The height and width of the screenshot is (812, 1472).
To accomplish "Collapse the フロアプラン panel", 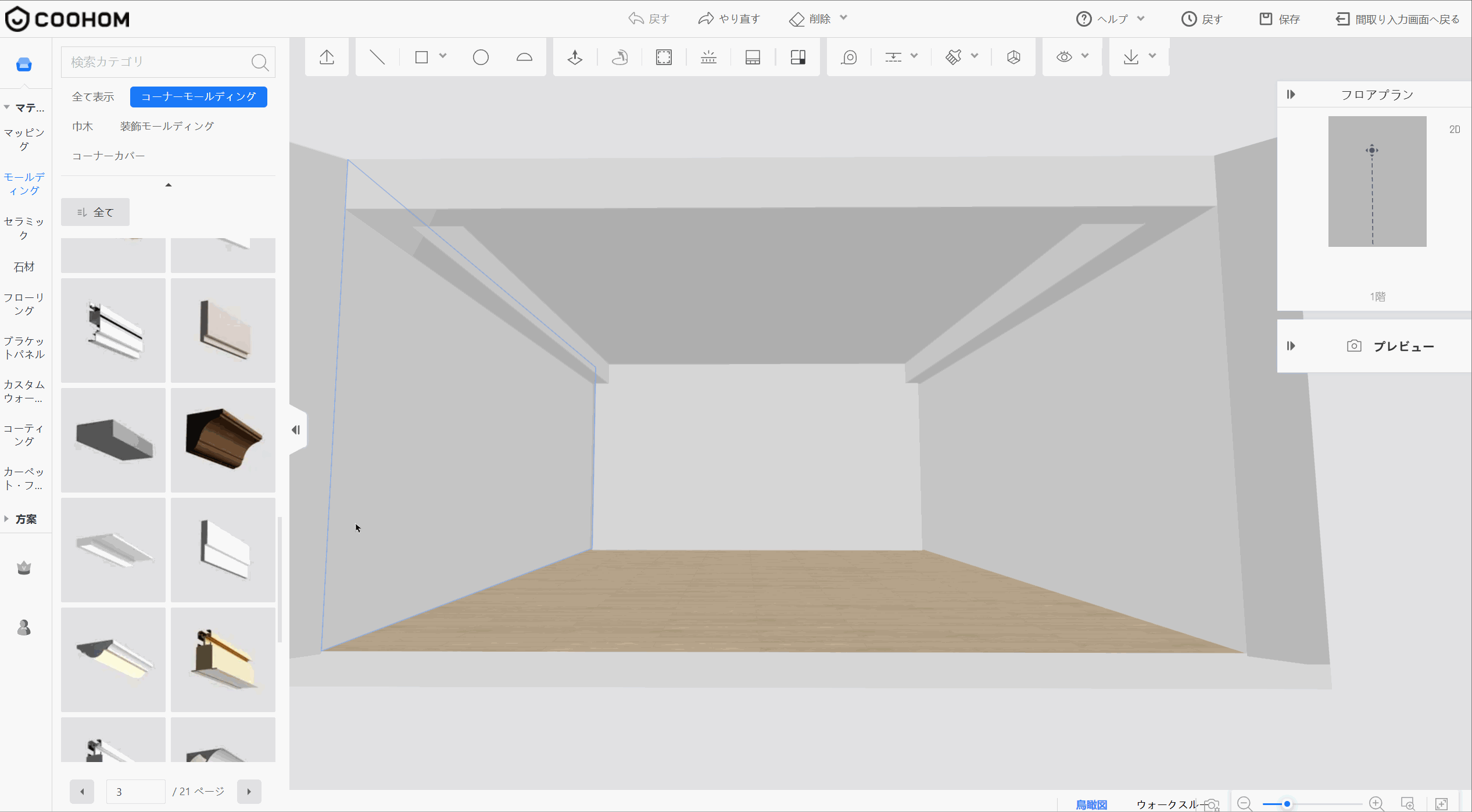I will coord(1291,95).
